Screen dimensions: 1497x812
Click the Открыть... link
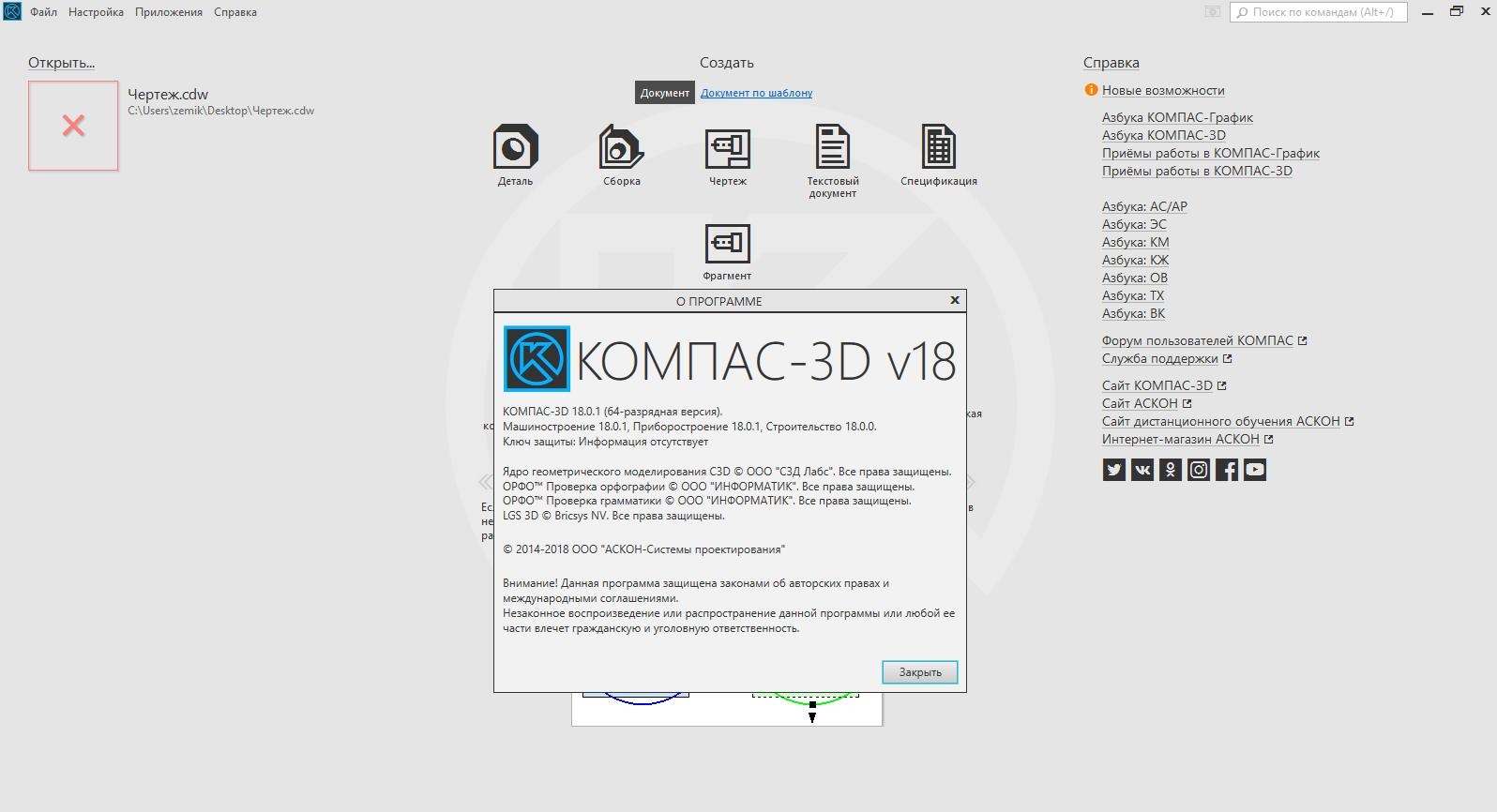pyautogui.click(x=61, y=63)
